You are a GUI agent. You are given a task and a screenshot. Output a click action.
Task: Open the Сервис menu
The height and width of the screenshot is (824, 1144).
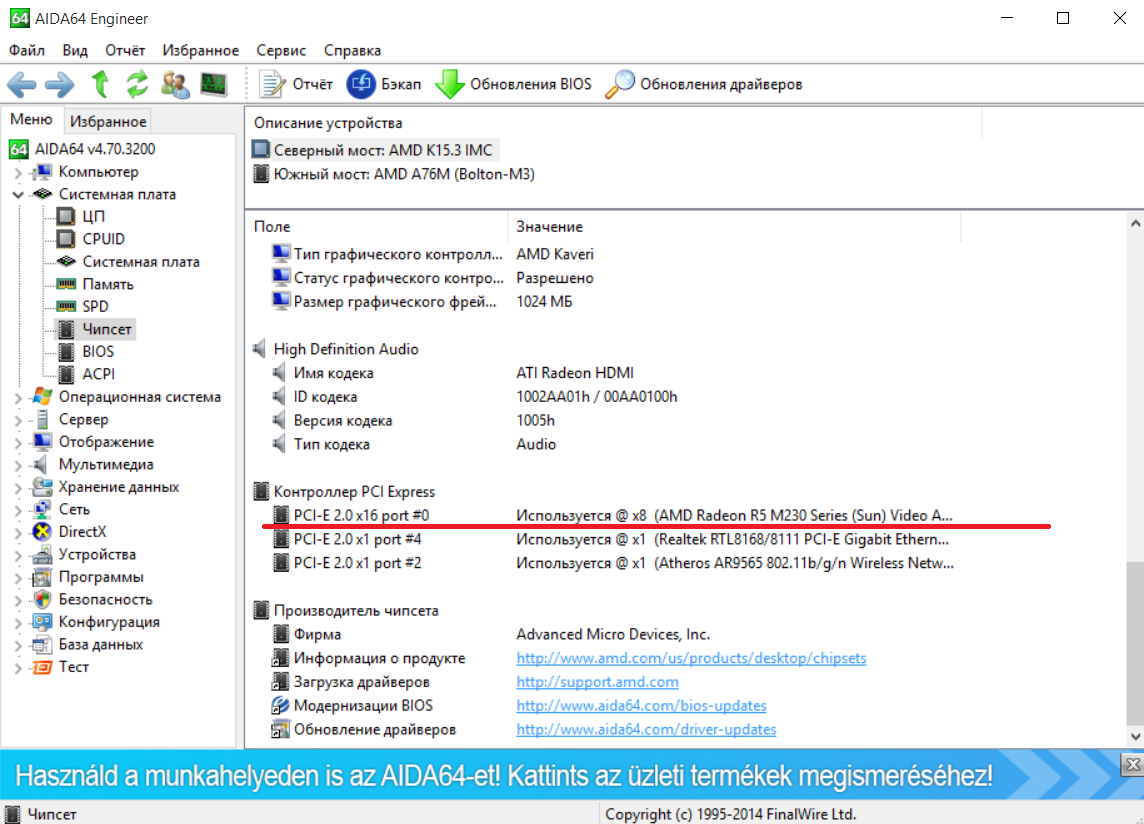[281, 50]
